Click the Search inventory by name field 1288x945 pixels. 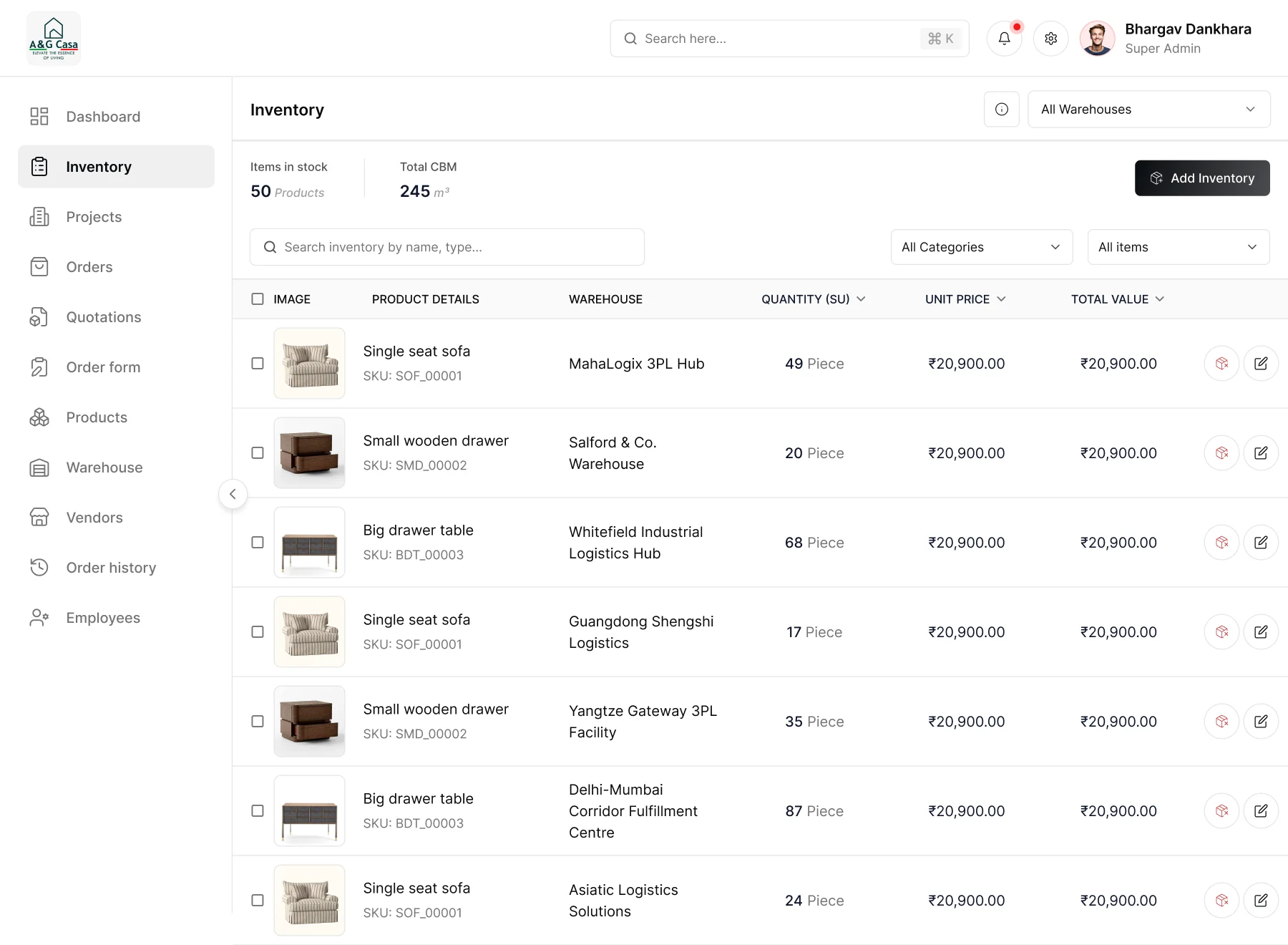(x=447, y=247)
